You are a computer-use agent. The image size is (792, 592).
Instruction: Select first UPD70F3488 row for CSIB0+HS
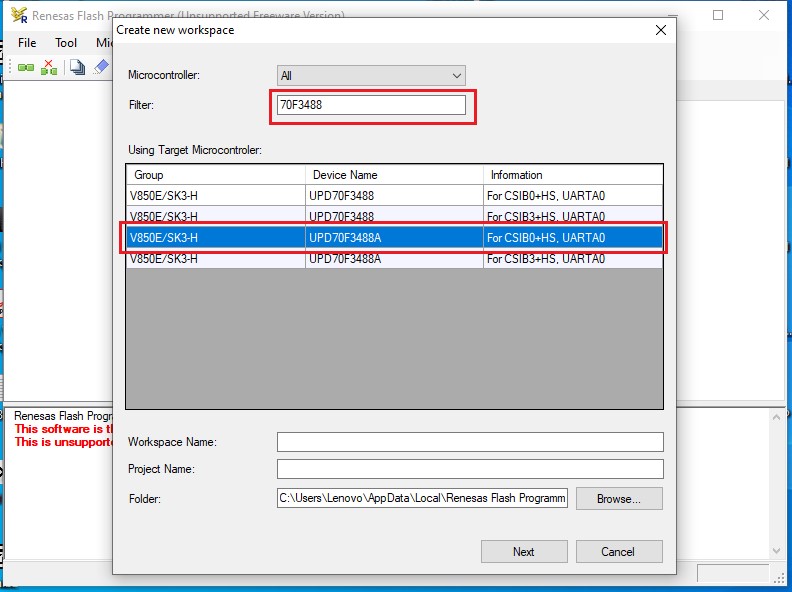click(394, 195)
